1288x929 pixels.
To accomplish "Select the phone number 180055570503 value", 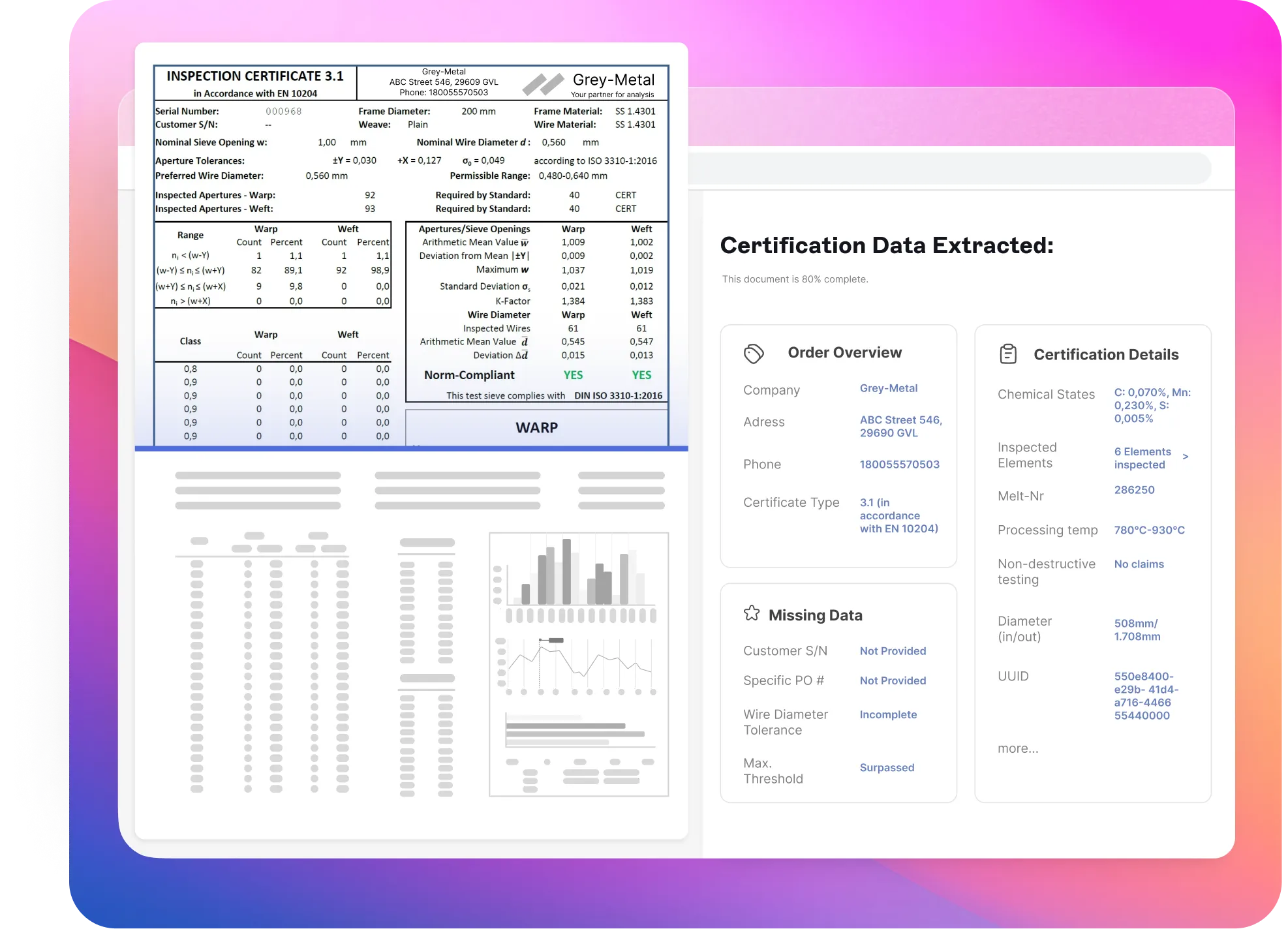I will 899,464.
